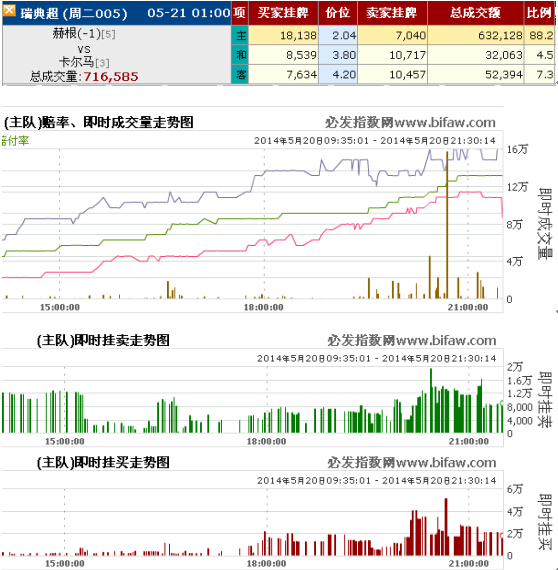Click away odds value 4.20
Viewport: 558px width, 570px height.
(x=344, y=75)
